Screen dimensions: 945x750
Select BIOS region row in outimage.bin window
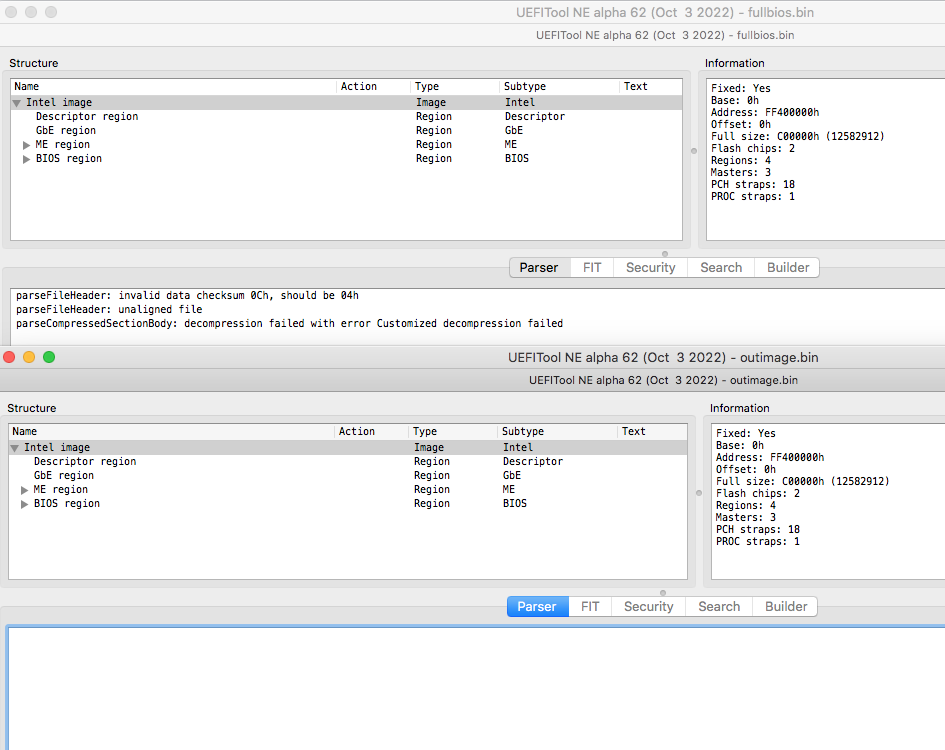(348, 503)
